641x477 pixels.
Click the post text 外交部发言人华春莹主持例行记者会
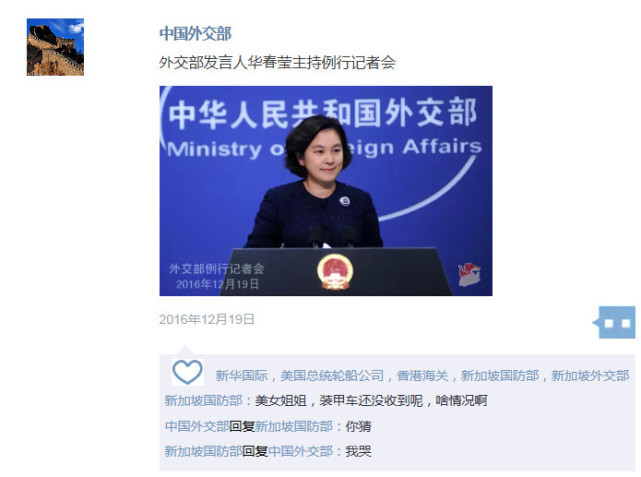point(278,63)
